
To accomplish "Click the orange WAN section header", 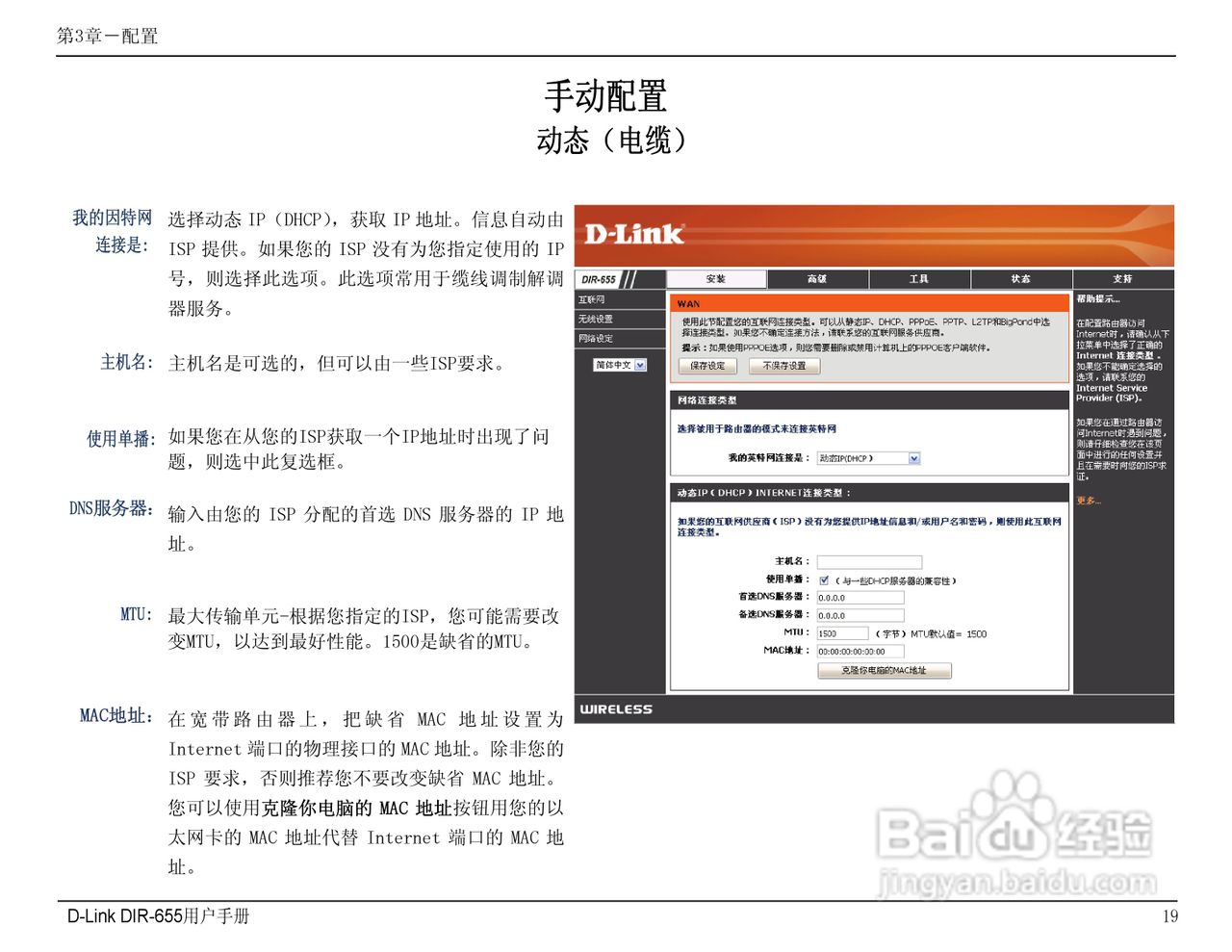I will point(870,303).
